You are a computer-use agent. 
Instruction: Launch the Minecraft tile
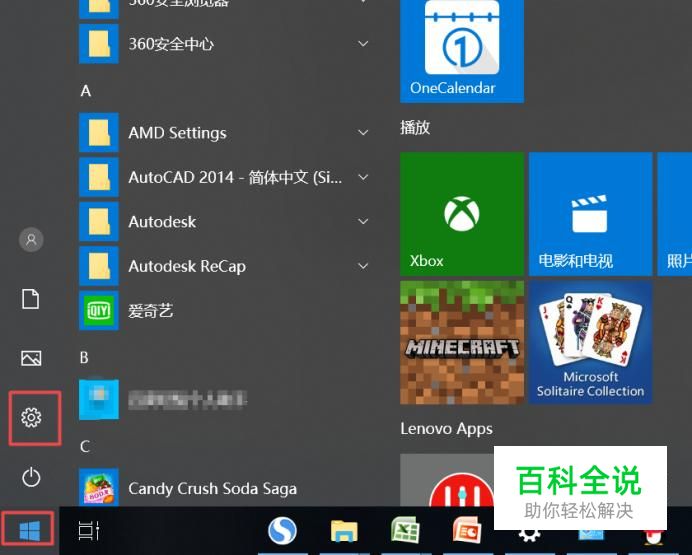pyautogui.click(x=462, y=342)
